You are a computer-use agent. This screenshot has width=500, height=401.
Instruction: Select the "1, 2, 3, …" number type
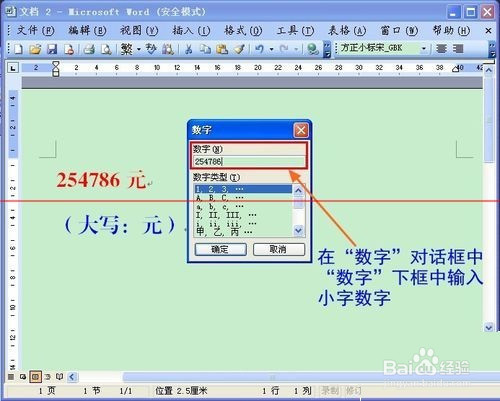click(243, 189)
